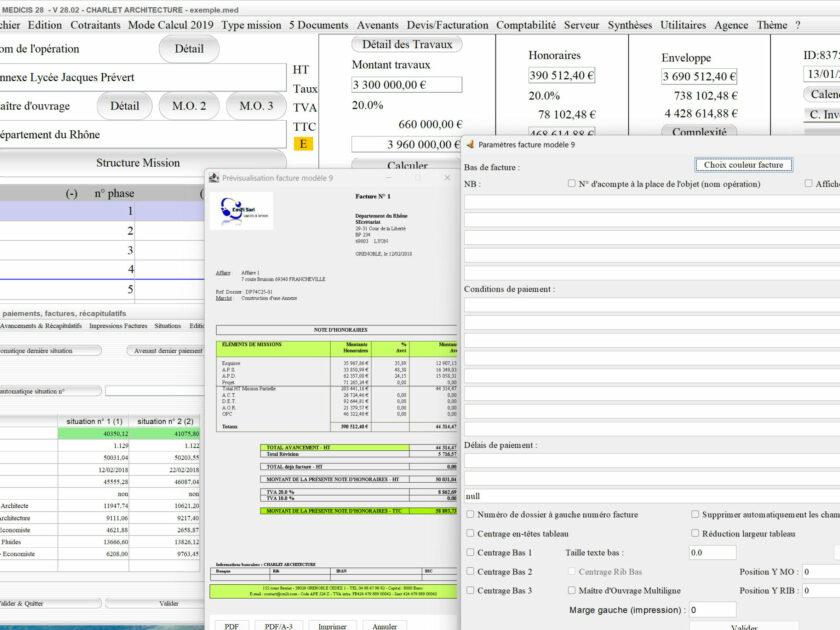
Task: Select phase row number 3
Action: [x=102, y=250]
